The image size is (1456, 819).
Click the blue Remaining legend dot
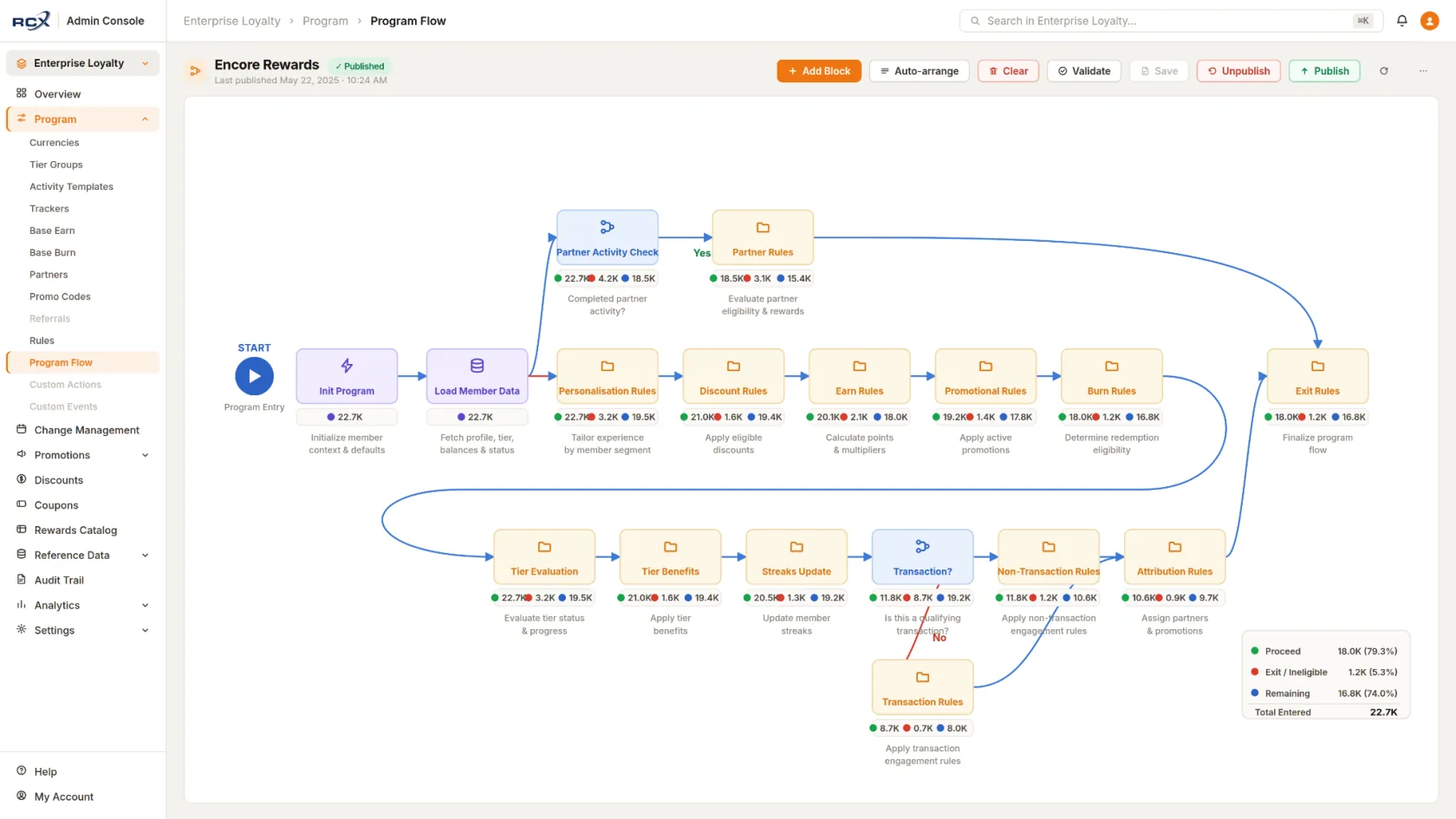point(1255,693)
